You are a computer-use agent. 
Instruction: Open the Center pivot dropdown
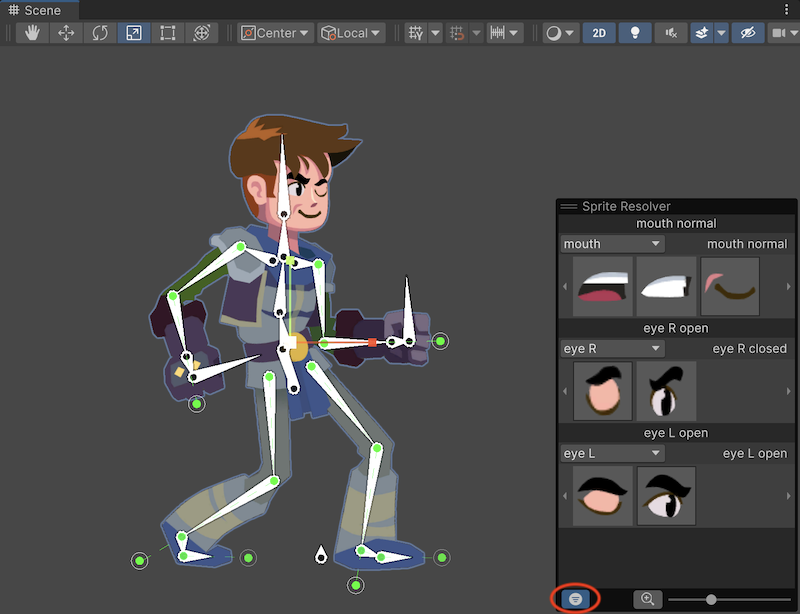coord(275,33)
